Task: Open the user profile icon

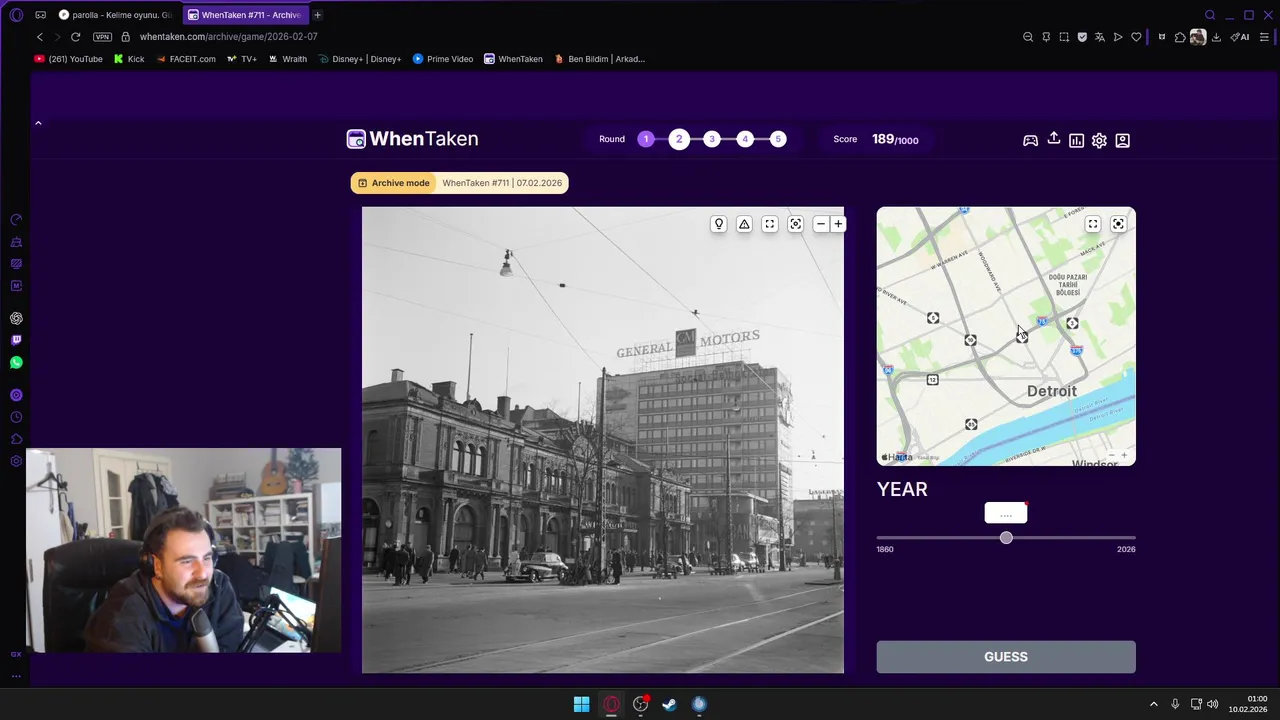Action: tap(1122, 140)
